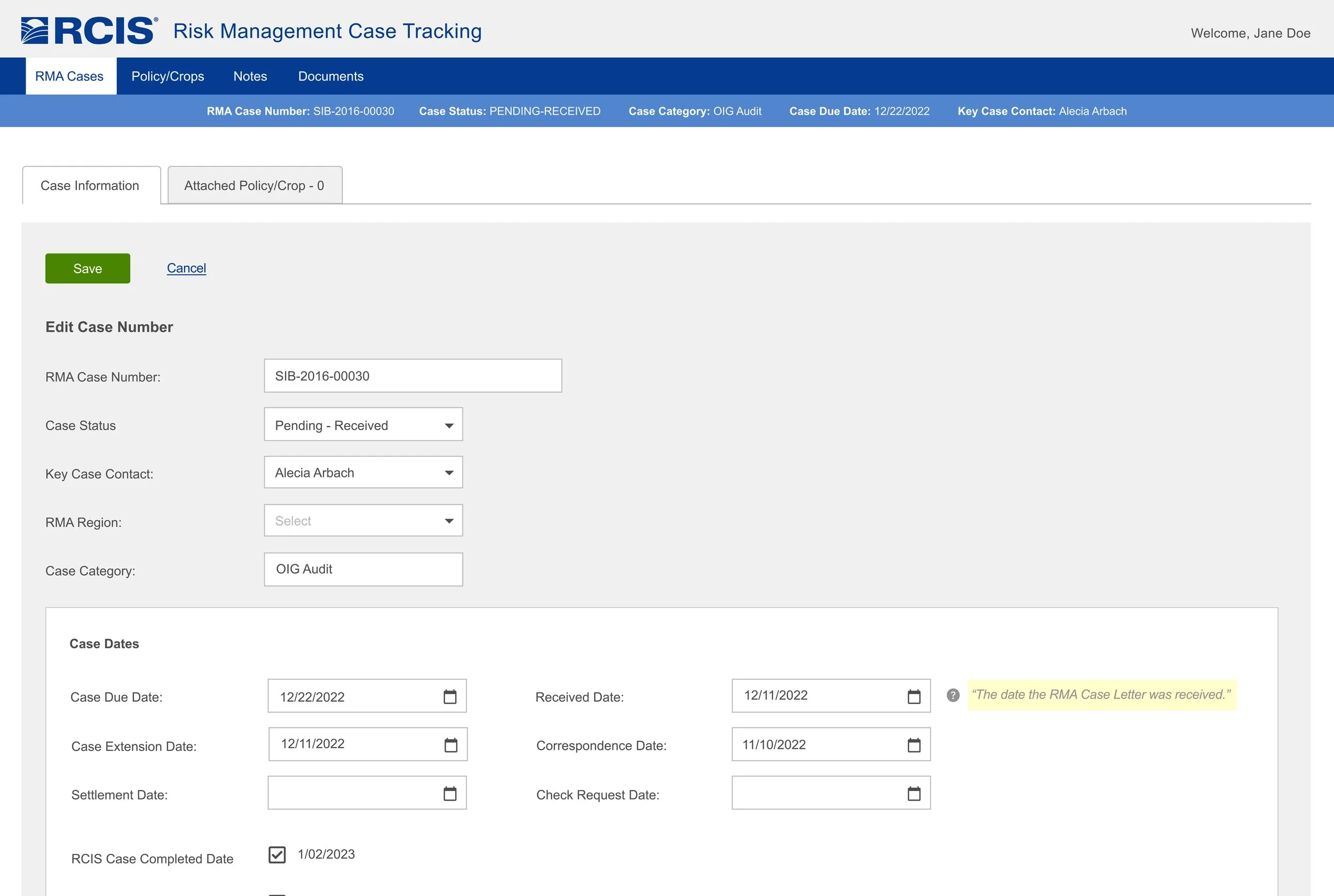1334x896 pixels.
Task: Open calendar picker for Settlement Date
Action: pyautogui.click(x=450, y=794)
